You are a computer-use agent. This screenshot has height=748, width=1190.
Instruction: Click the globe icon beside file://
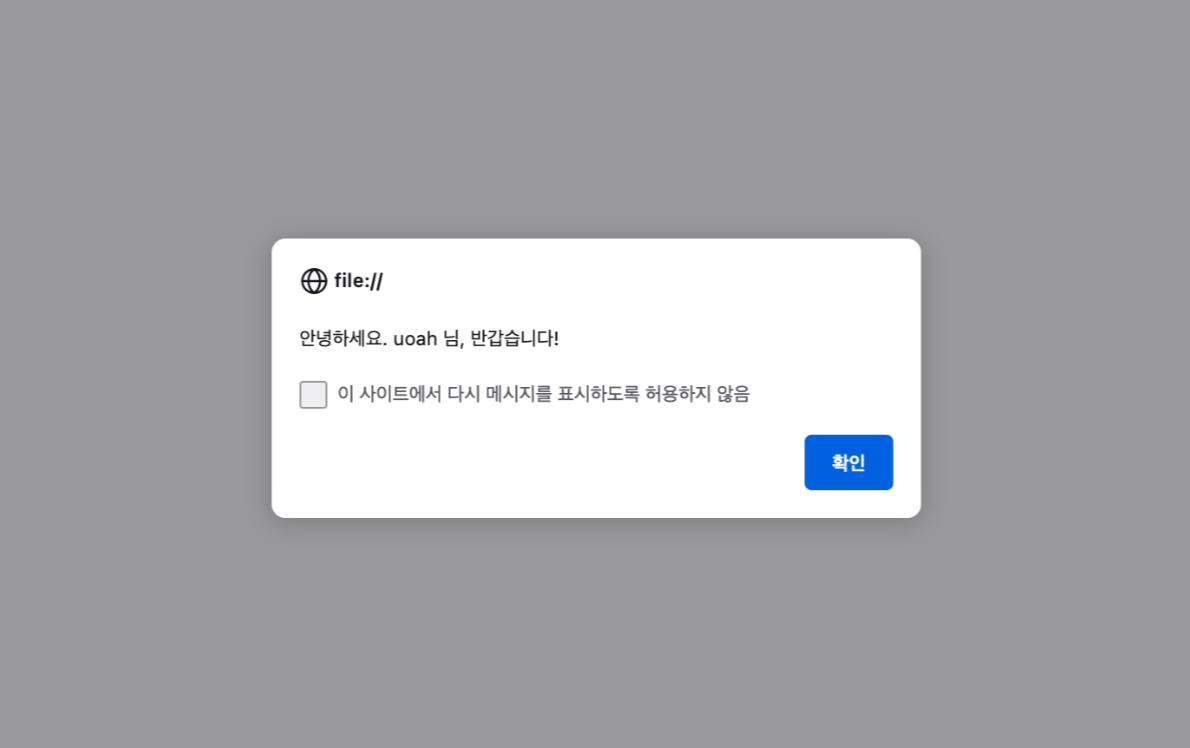313,281
